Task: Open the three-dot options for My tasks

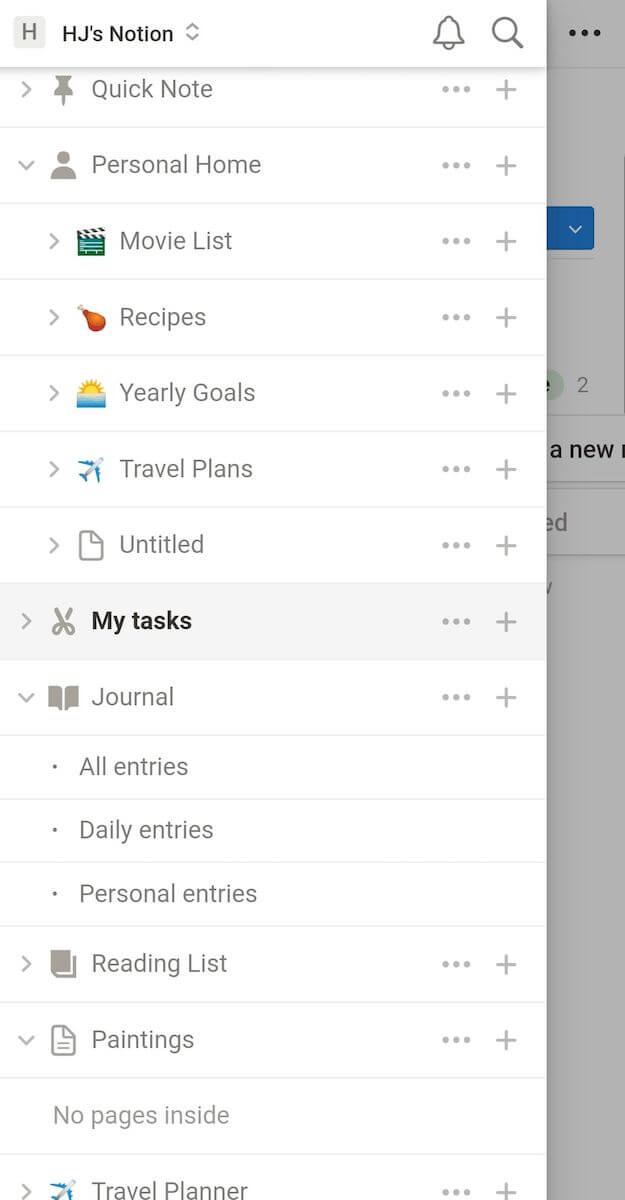Action: coord(456,621)
